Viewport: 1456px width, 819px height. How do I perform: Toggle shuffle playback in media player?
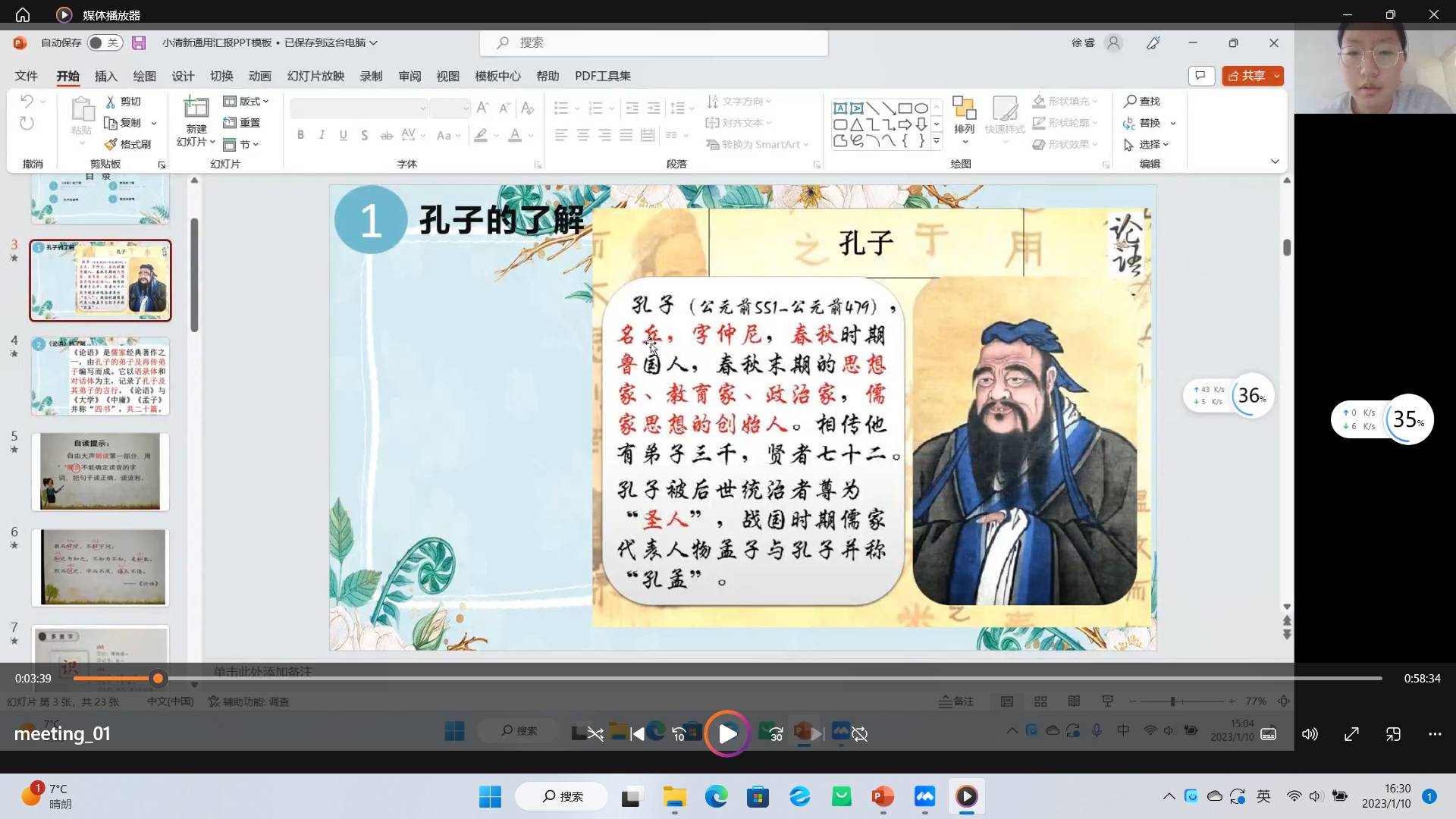coord(595,733)
